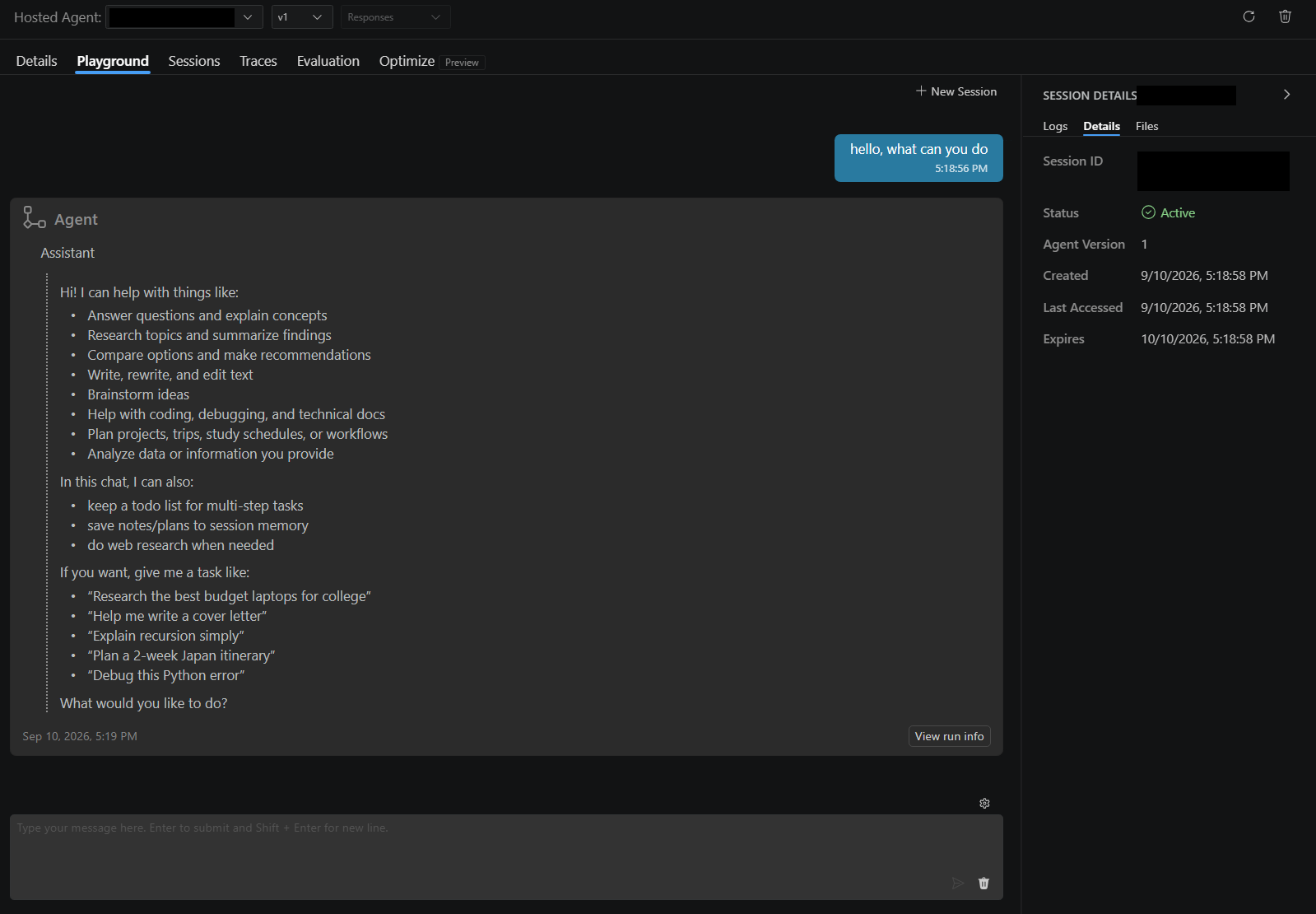Click the View run info button
Screen dimensions: 1316x914
949,736
